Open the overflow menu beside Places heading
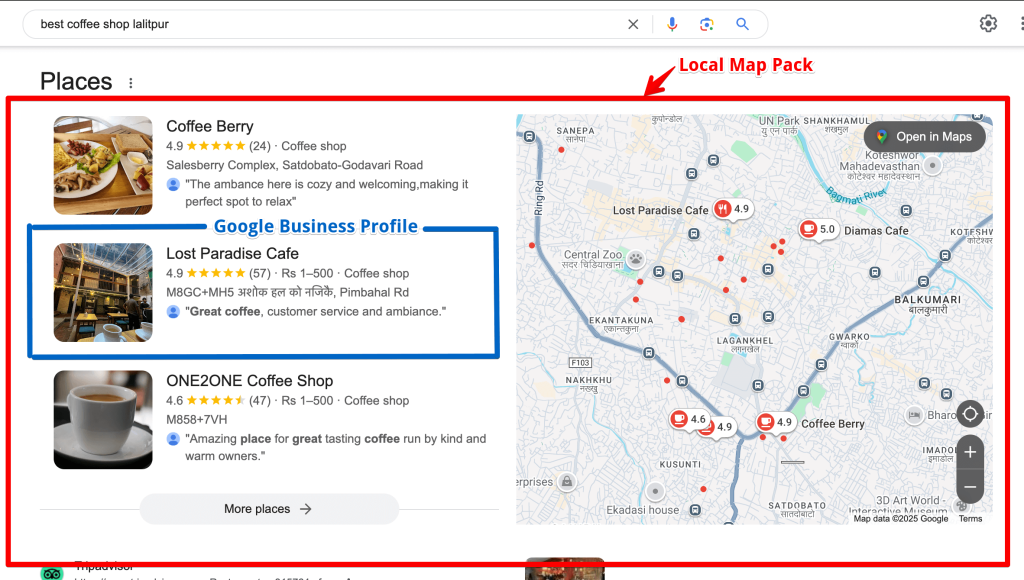The image size is (1024, 580). tap(130, 81)
